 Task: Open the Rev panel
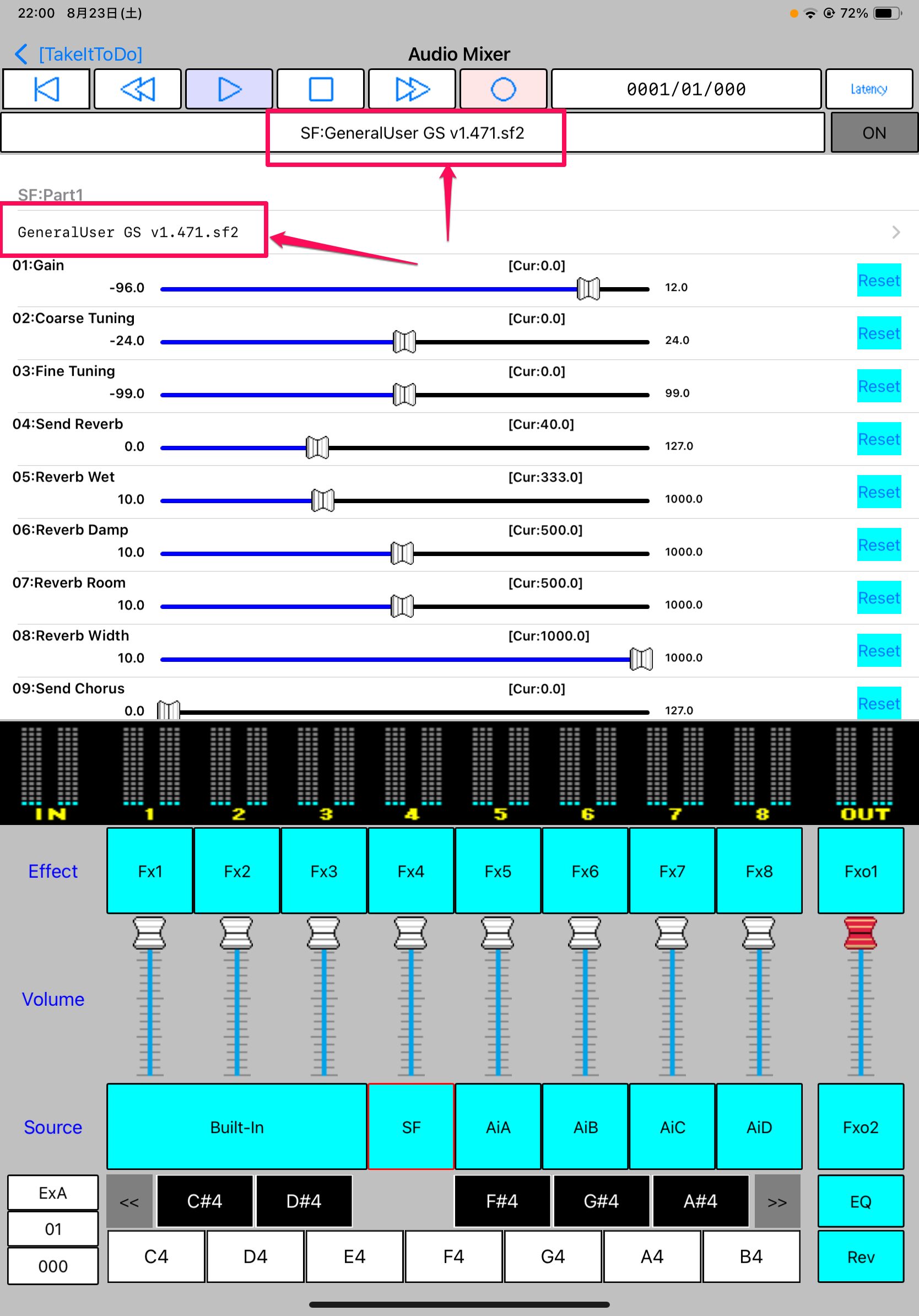click(x=861, y=1256)
